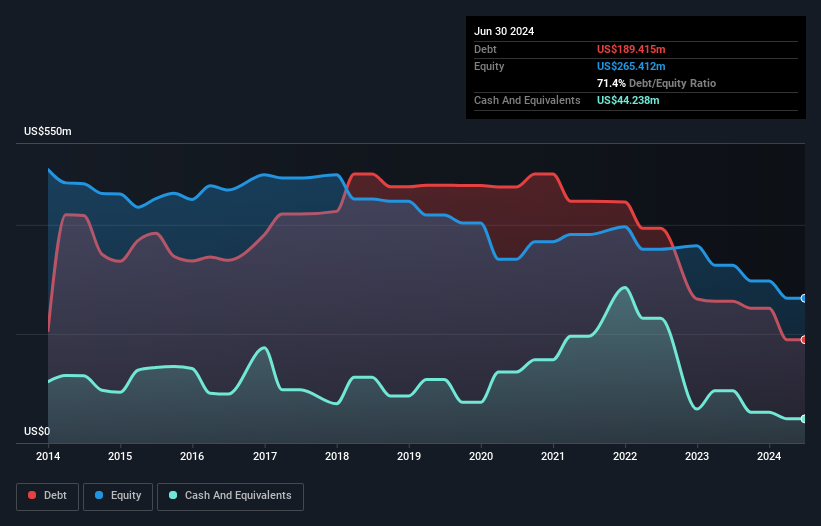Click the 2022 x-axis label
The image size is (821, 526).
pos(625,456)
